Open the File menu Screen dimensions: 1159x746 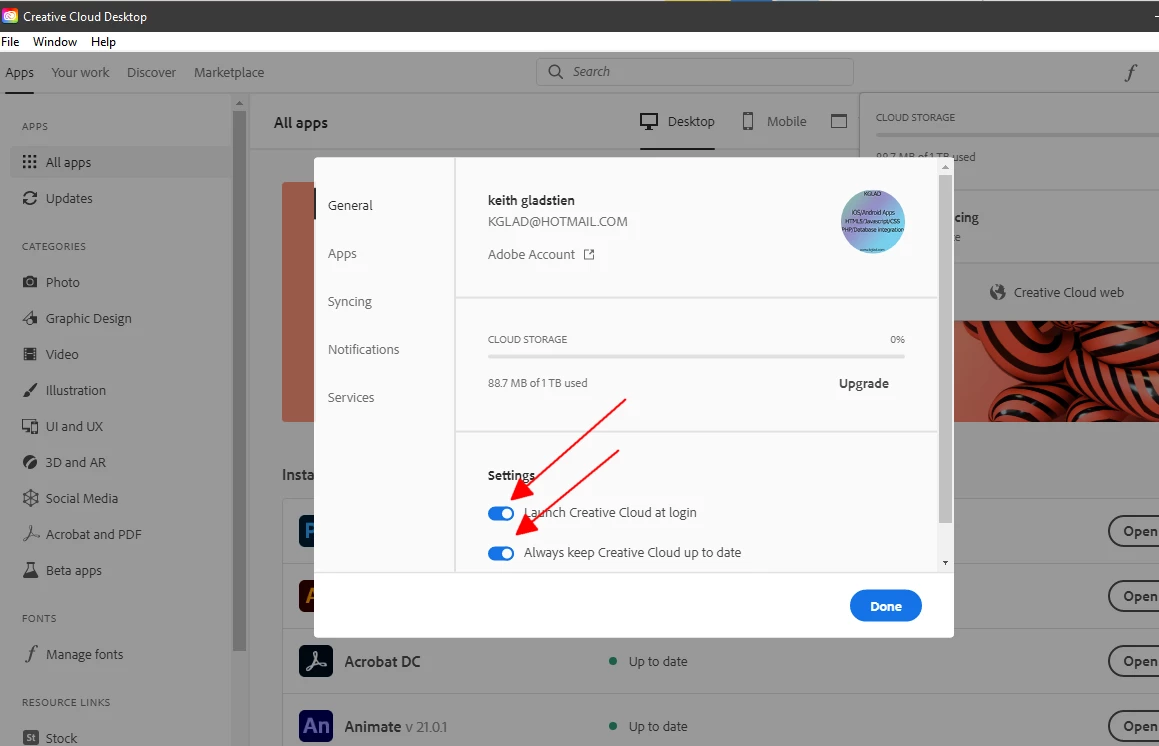coord(10,41)
